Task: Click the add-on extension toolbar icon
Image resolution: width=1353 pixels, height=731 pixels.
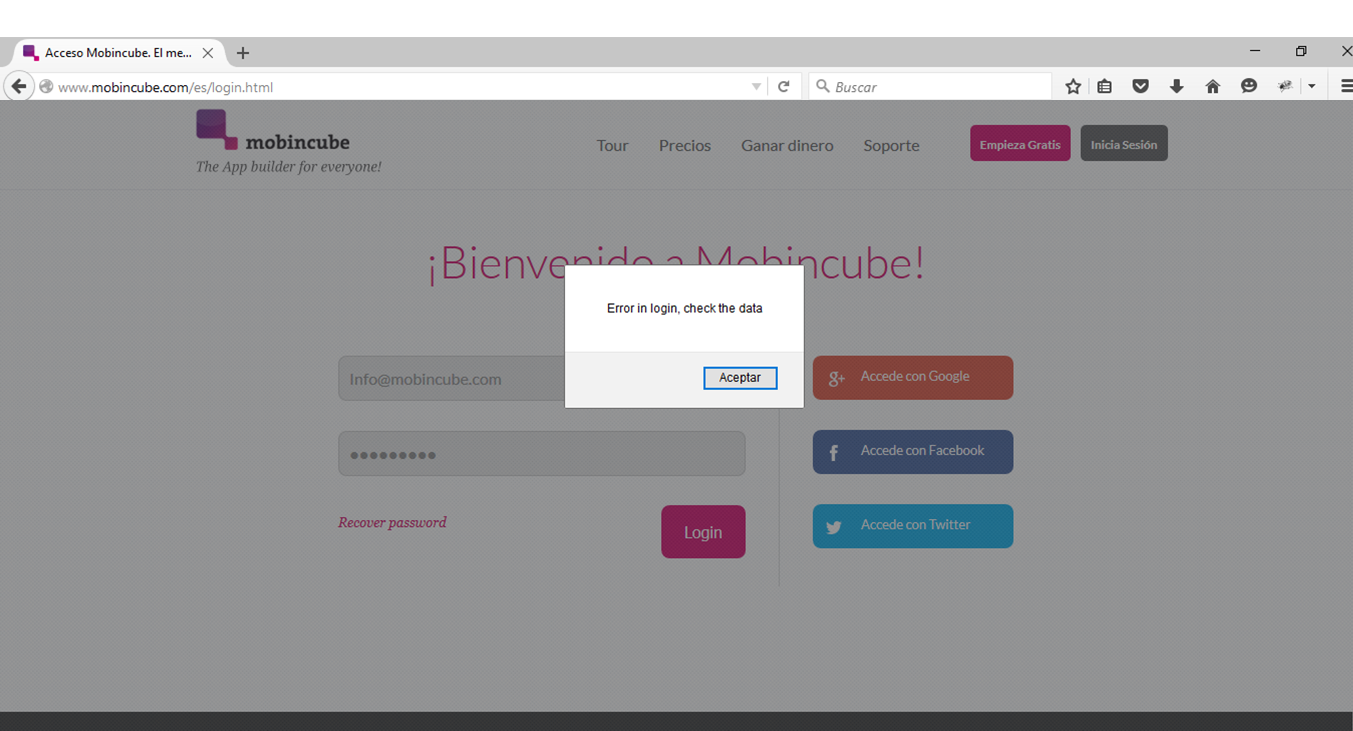Action: point(1285,87)
